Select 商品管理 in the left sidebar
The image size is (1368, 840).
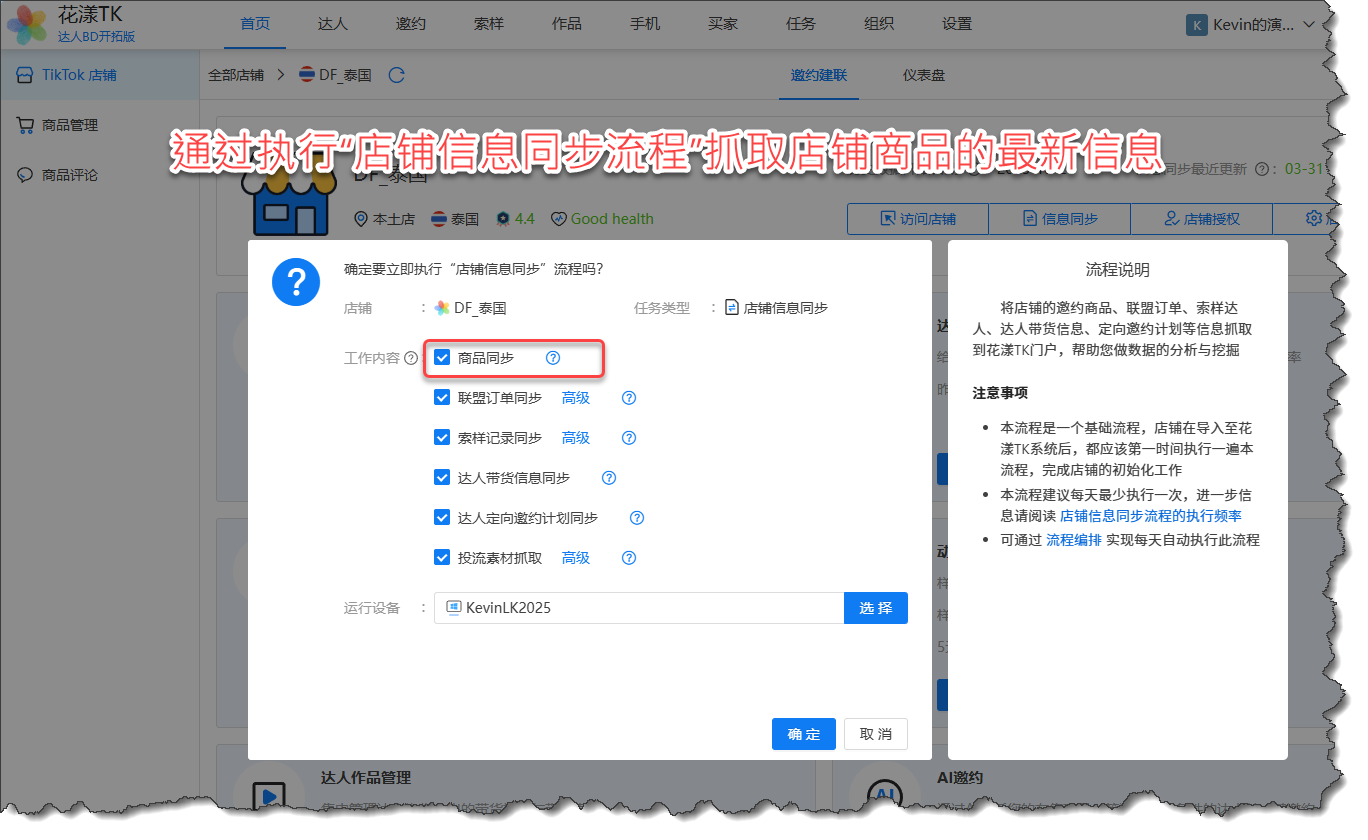click(x=70, y=125)
